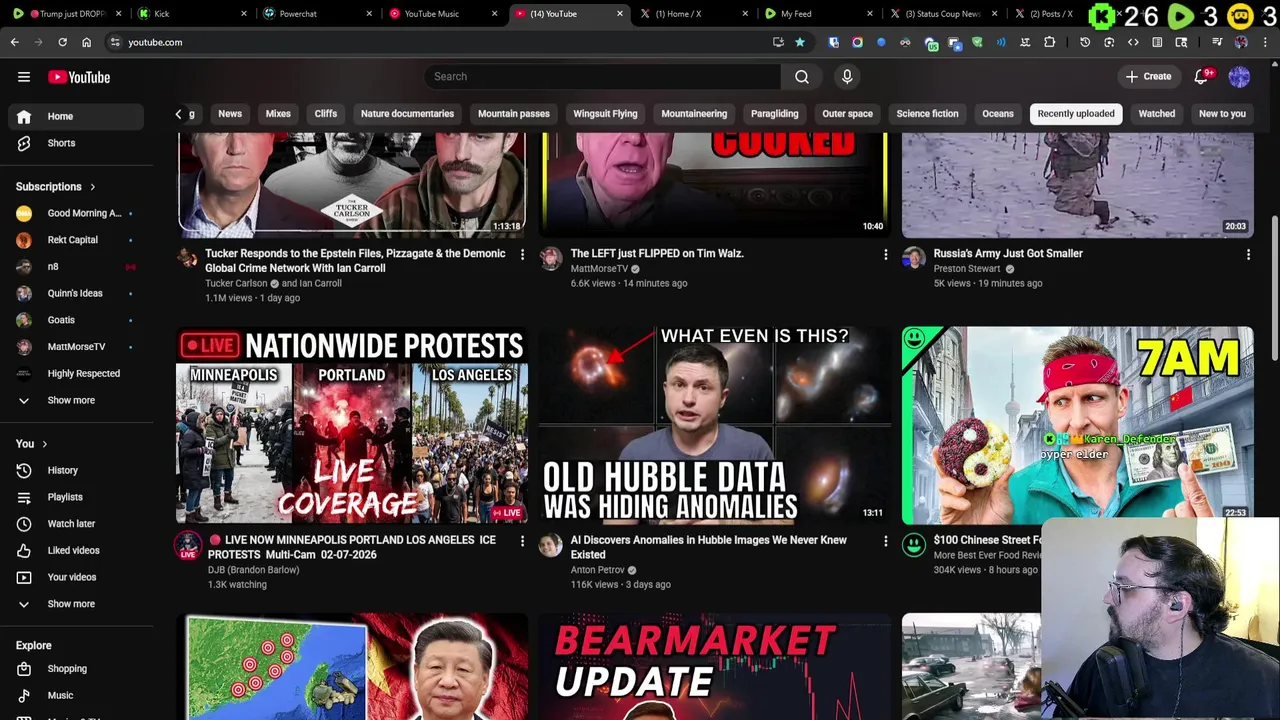Click DJB (Brandon Barlow) channel name
Viewport: 1280px width, 720px height.
[253, 570]
